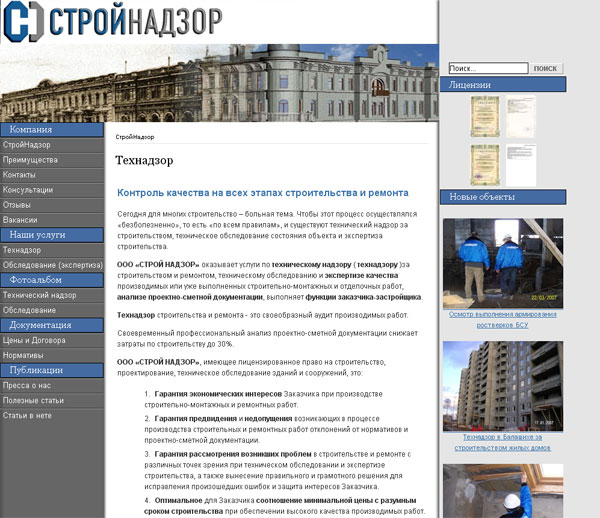
Task: Click bold text функции заказчика-застройщика
Action: click(x=363, y=297)
